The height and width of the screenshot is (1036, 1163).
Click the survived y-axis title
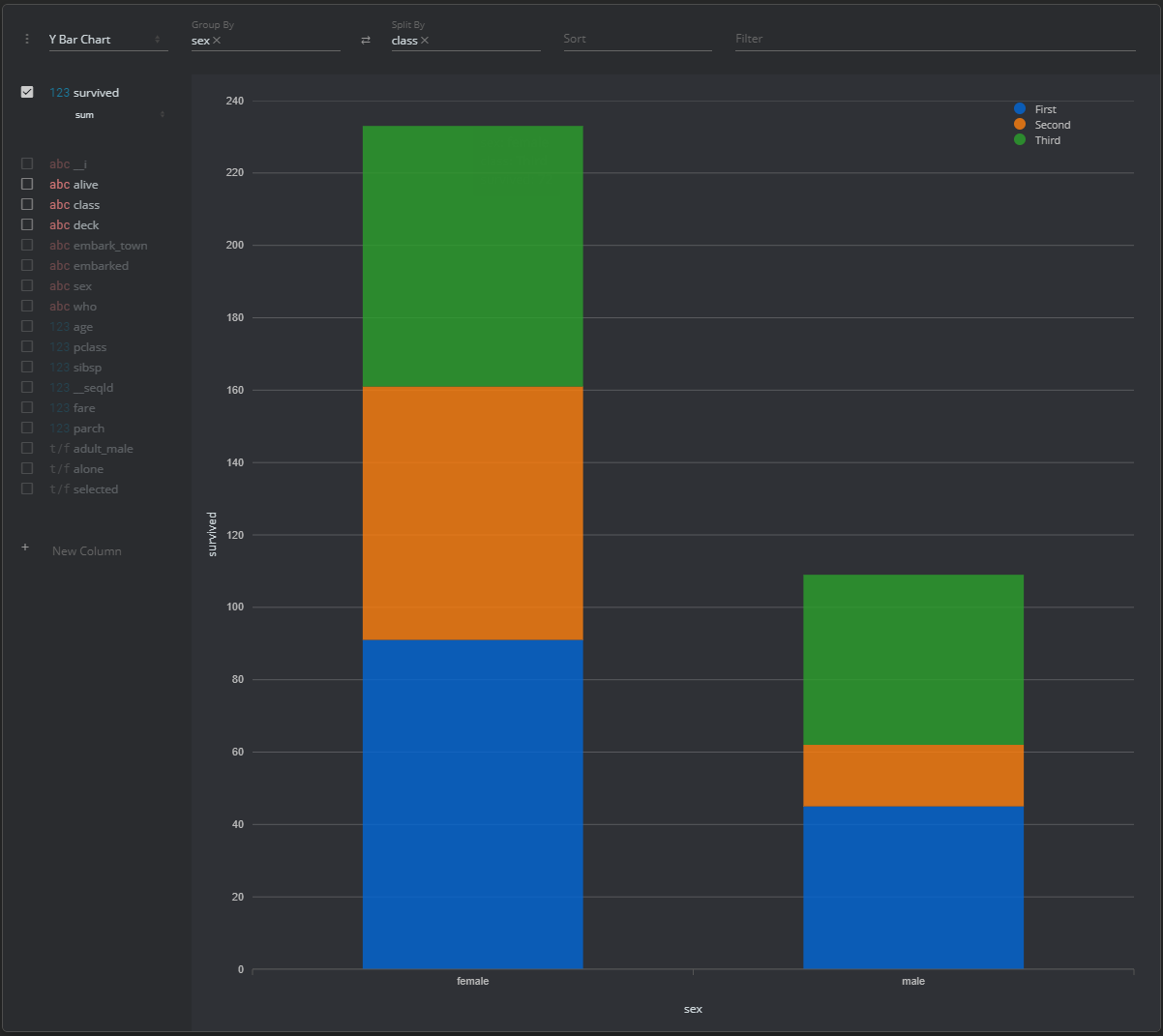(212, 534)
